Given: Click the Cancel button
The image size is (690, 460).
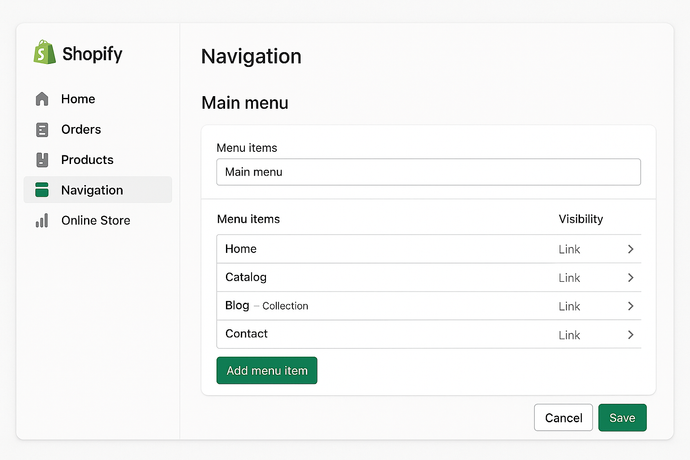Looking at the screenshot, I should tap(563, 418).
